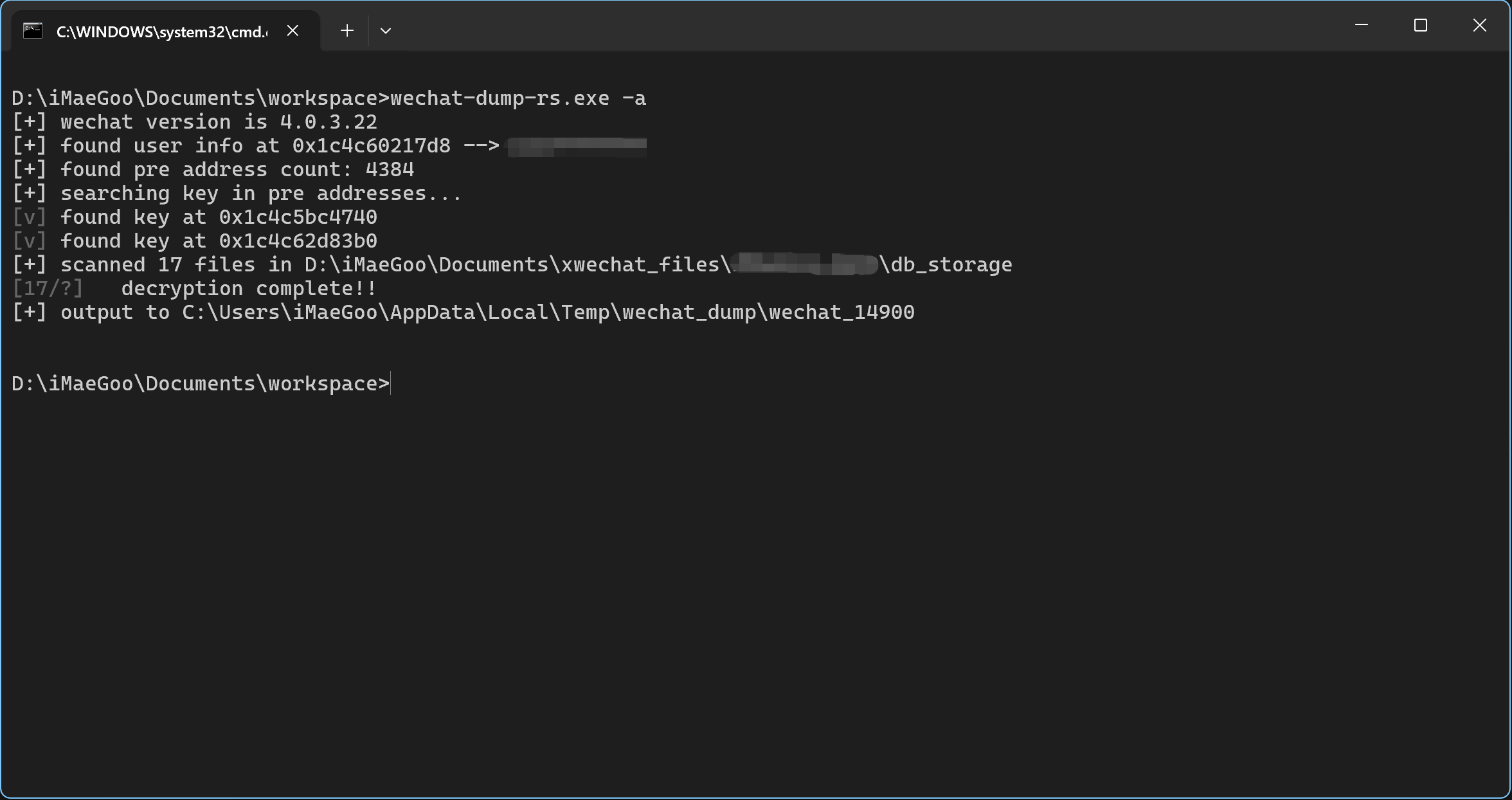
Task: Click the key address 0x1c4c5bc4740
Action: (x=298, y=217)
